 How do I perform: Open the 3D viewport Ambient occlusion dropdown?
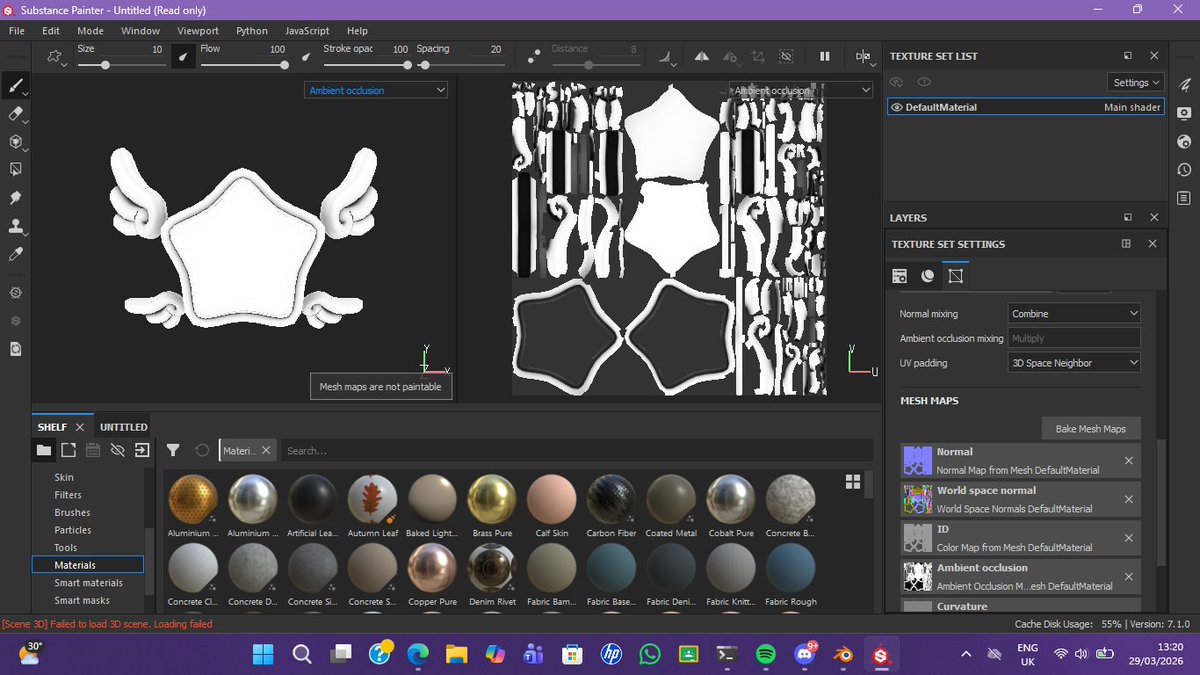[x=376, y=90]
